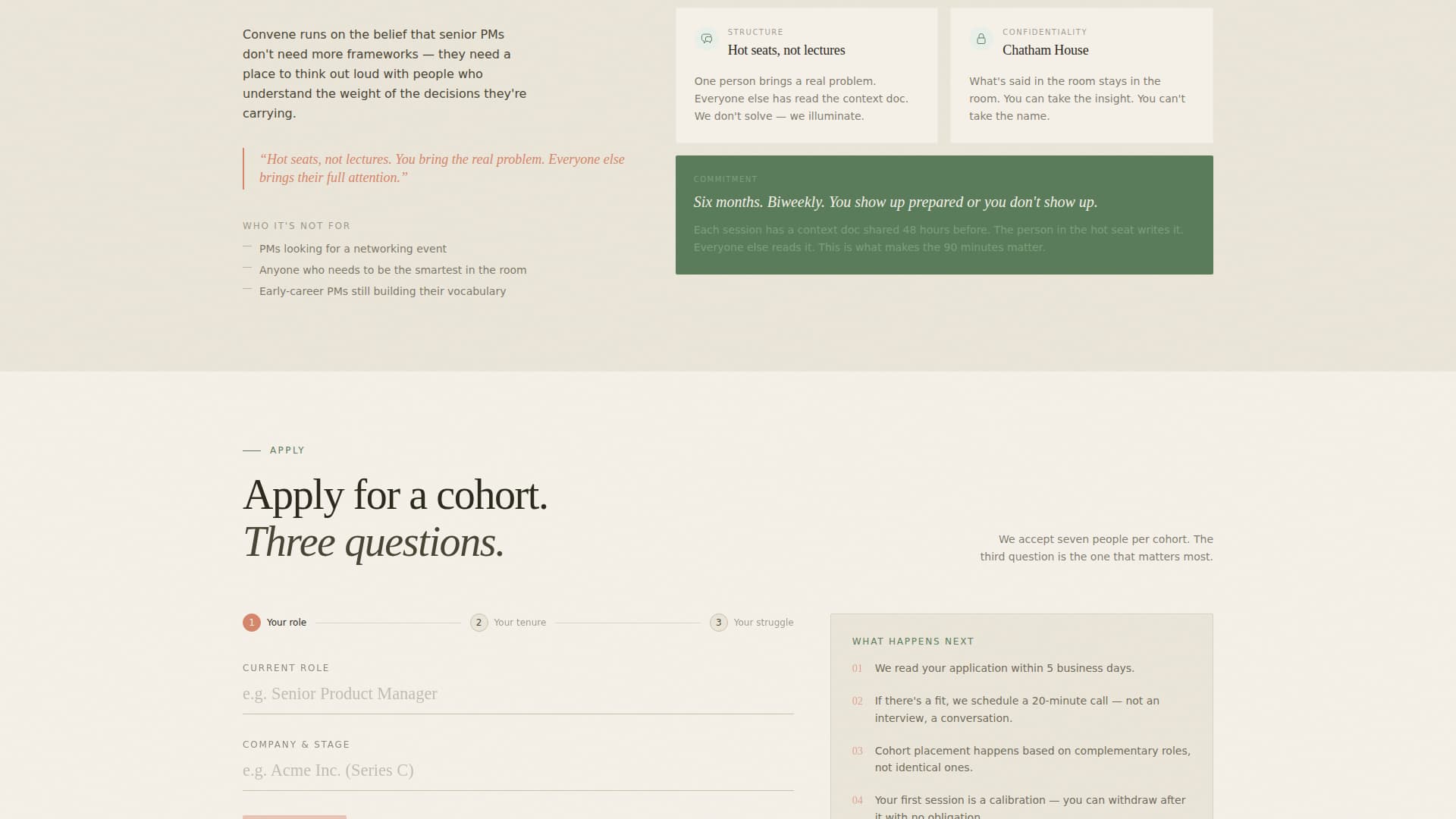Click the "WHAT HAPPENS NEXT" heading
The image size is (1456, 819).
tap(912, 641)
